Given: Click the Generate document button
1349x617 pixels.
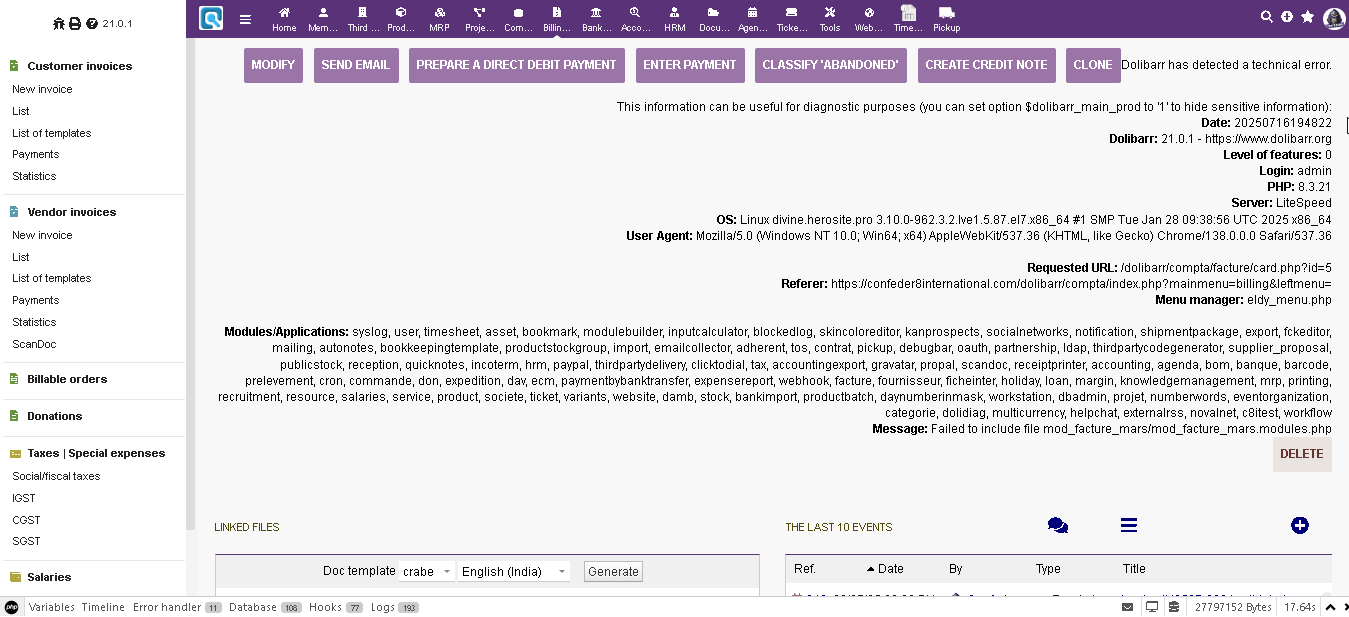Looking at the screenshot, I should (x=613, y=571).
